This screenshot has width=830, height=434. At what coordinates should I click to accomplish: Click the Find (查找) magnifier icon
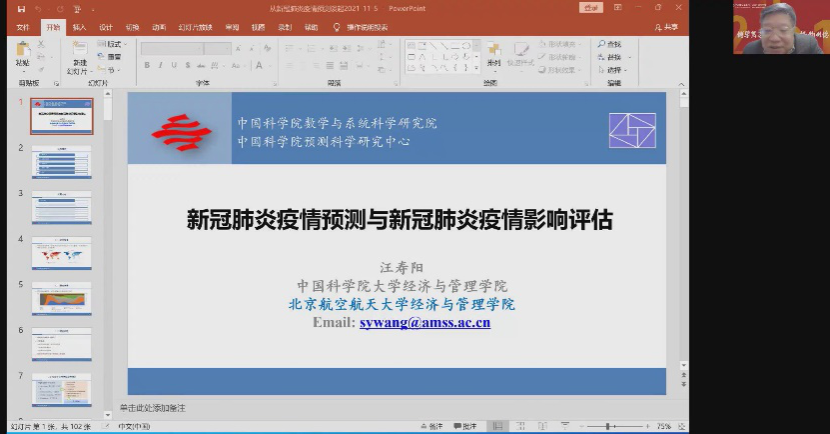(x=607, y=44)
